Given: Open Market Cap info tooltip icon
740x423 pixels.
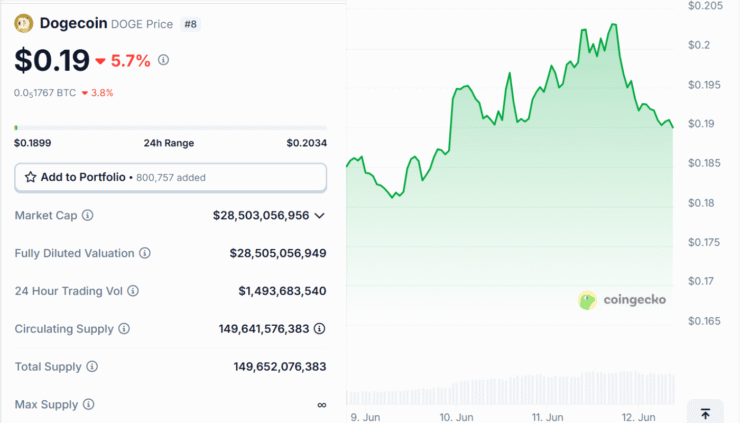Looking at the screenshot, I should pos(87,215).
